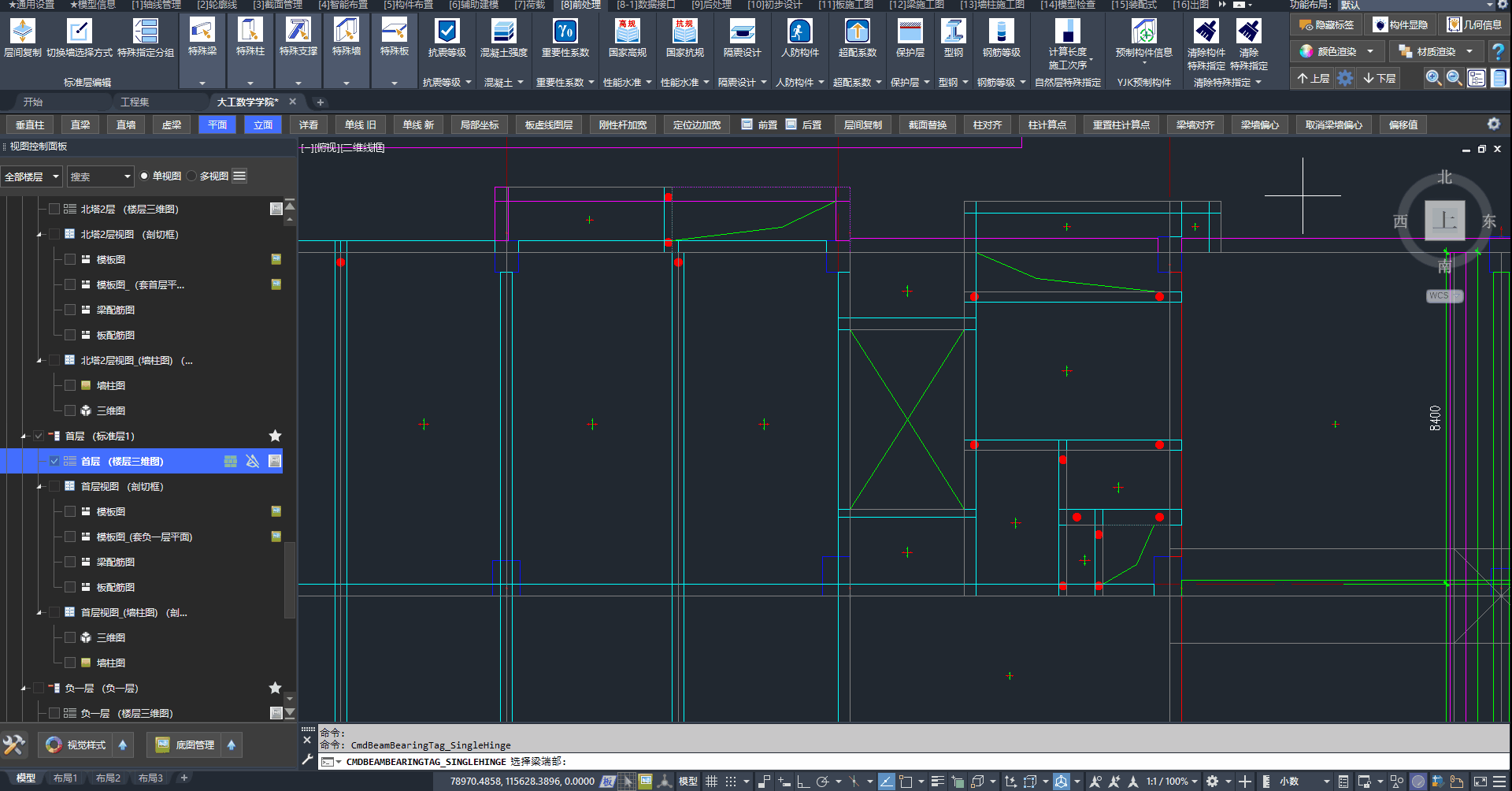Image resolution: width=1512 pixels, height=791 pixels.
Task: Select the 特殊梁 tool icon
Action: coord(202,32)
